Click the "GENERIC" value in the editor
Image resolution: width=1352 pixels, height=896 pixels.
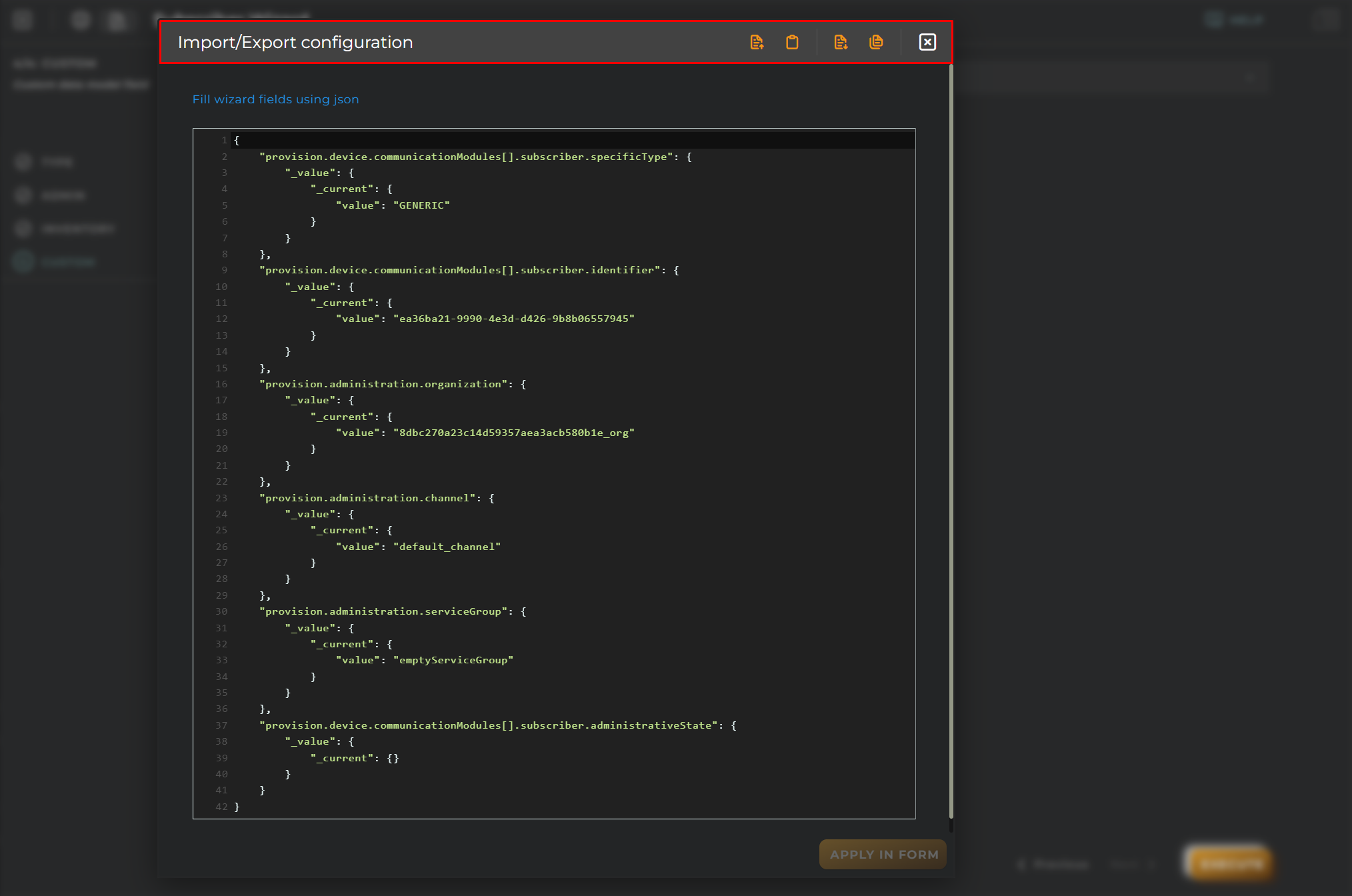point(421,205)
